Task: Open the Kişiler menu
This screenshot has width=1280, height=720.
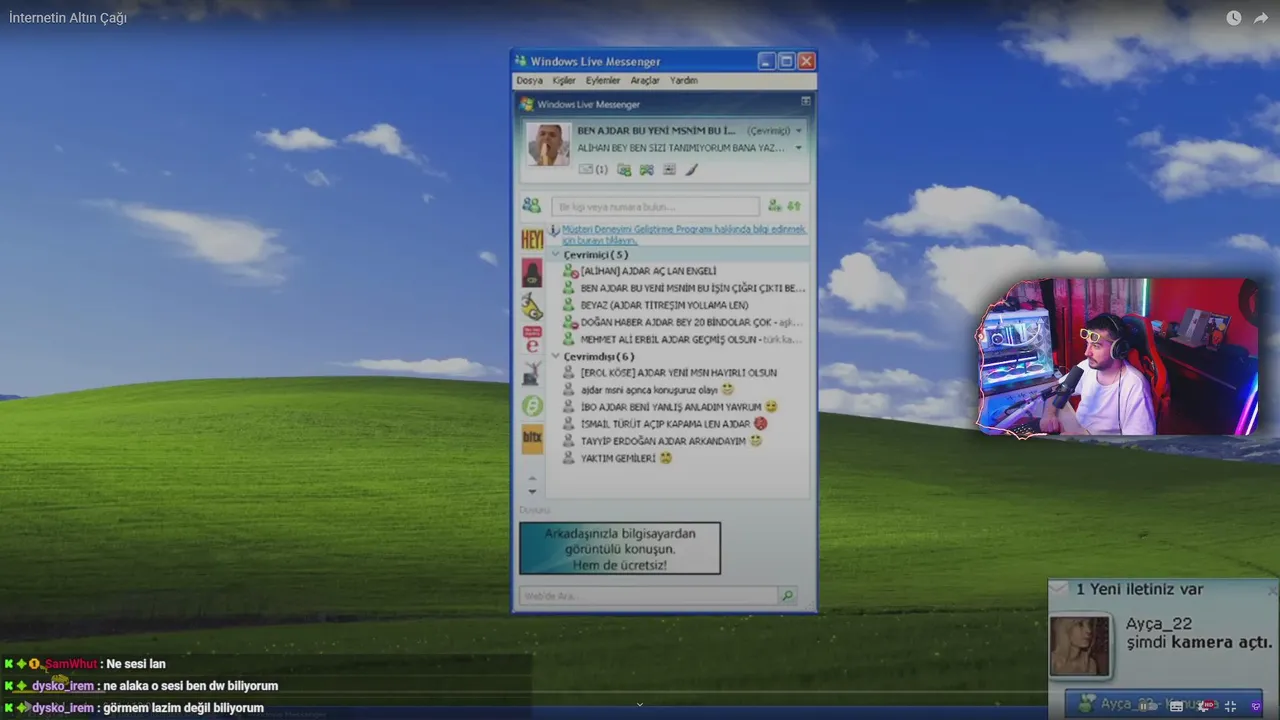Action: pyautogui.click(x=564, y=80)
